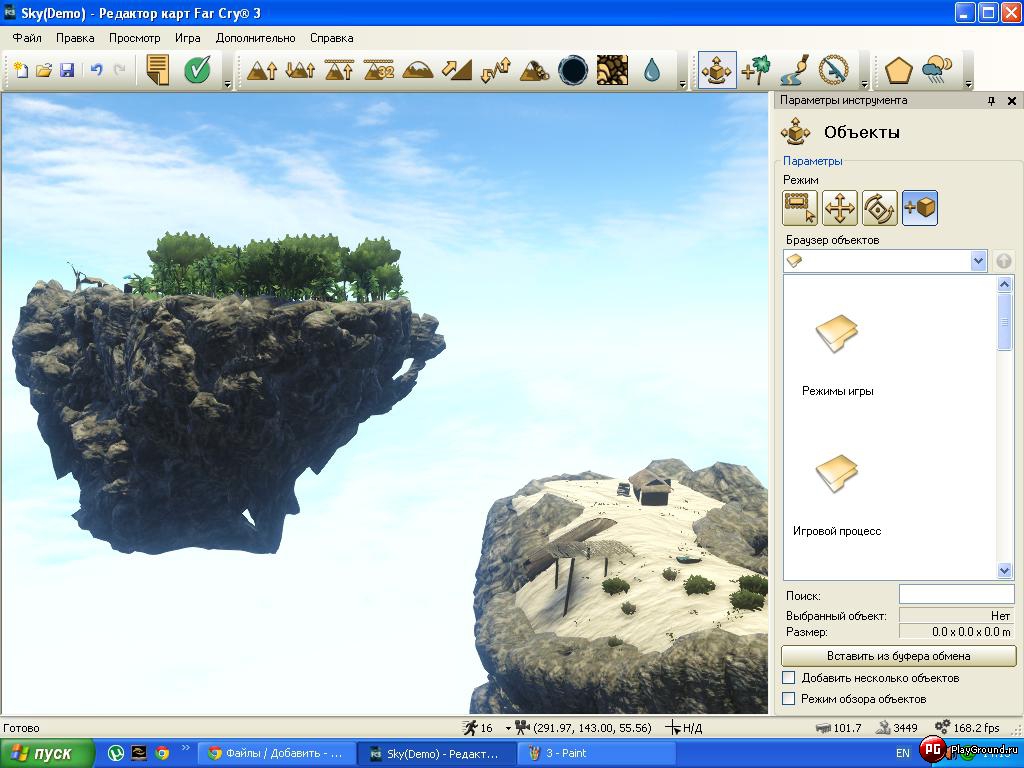Select the water drop tool
Viewport: 1024px width, 768px height.
(x=652, y=70)
